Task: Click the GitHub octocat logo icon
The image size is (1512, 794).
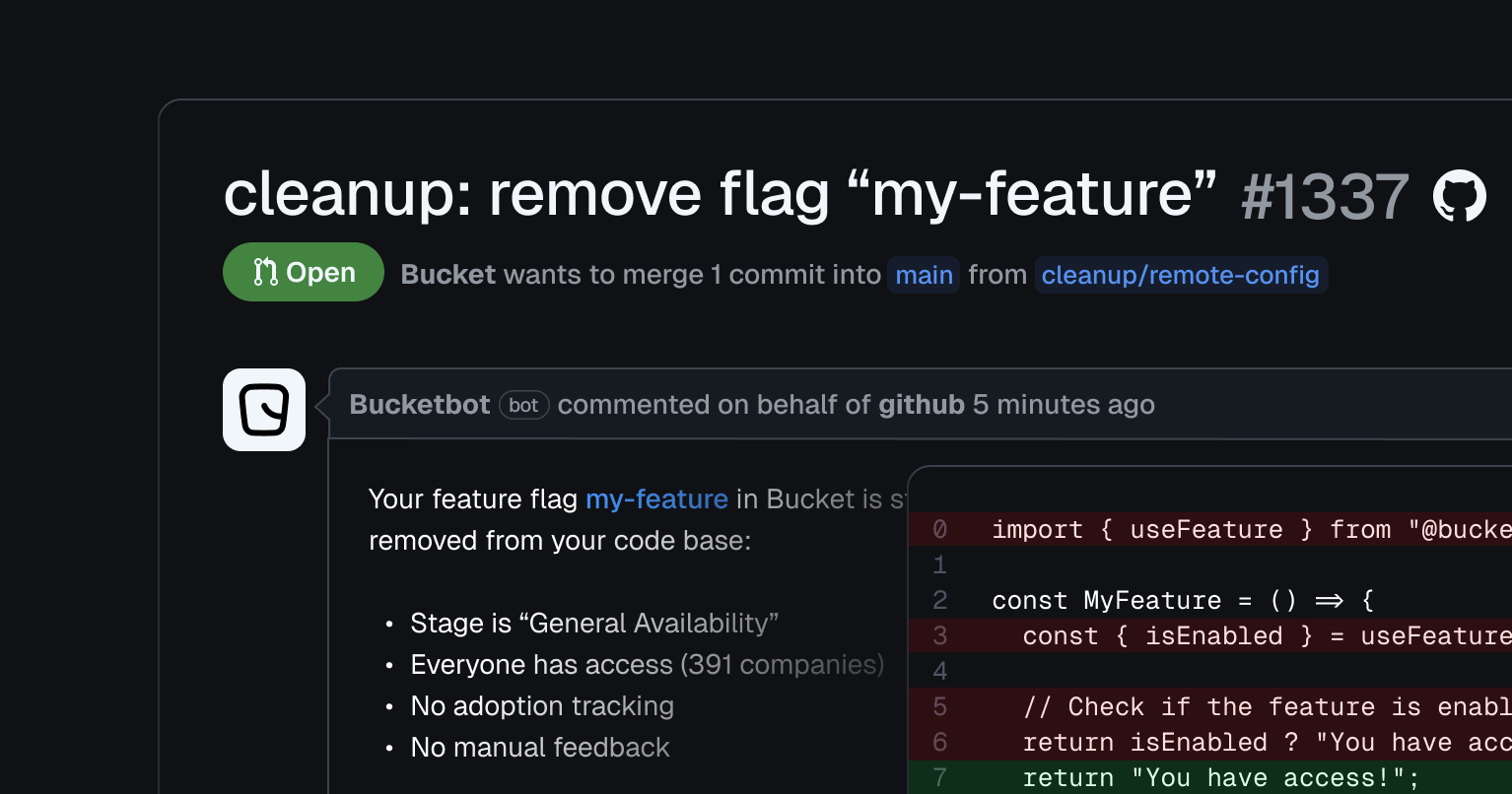Action: (1459, 195)
